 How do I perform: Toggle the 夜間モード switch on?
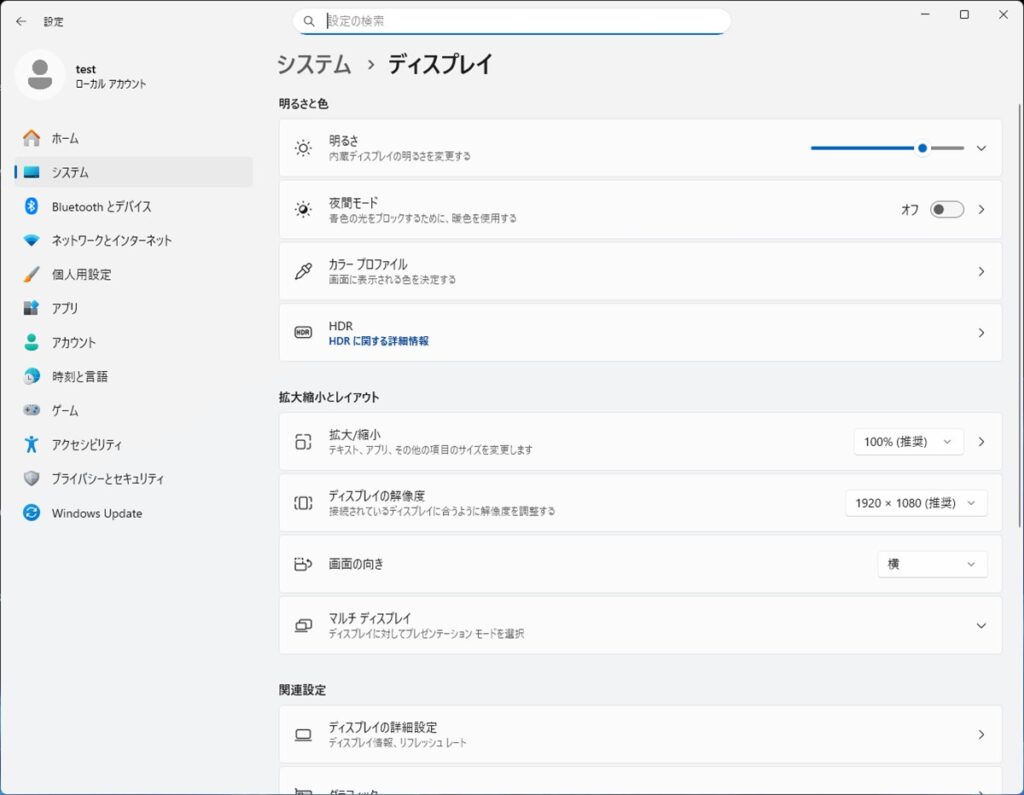[x=946, y=209]
